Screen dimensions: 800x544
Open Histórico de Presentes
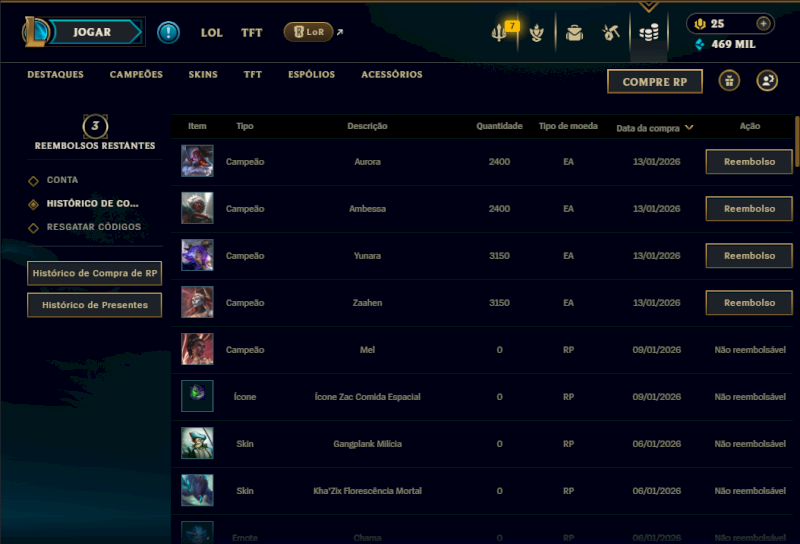(x=94, y=305)
